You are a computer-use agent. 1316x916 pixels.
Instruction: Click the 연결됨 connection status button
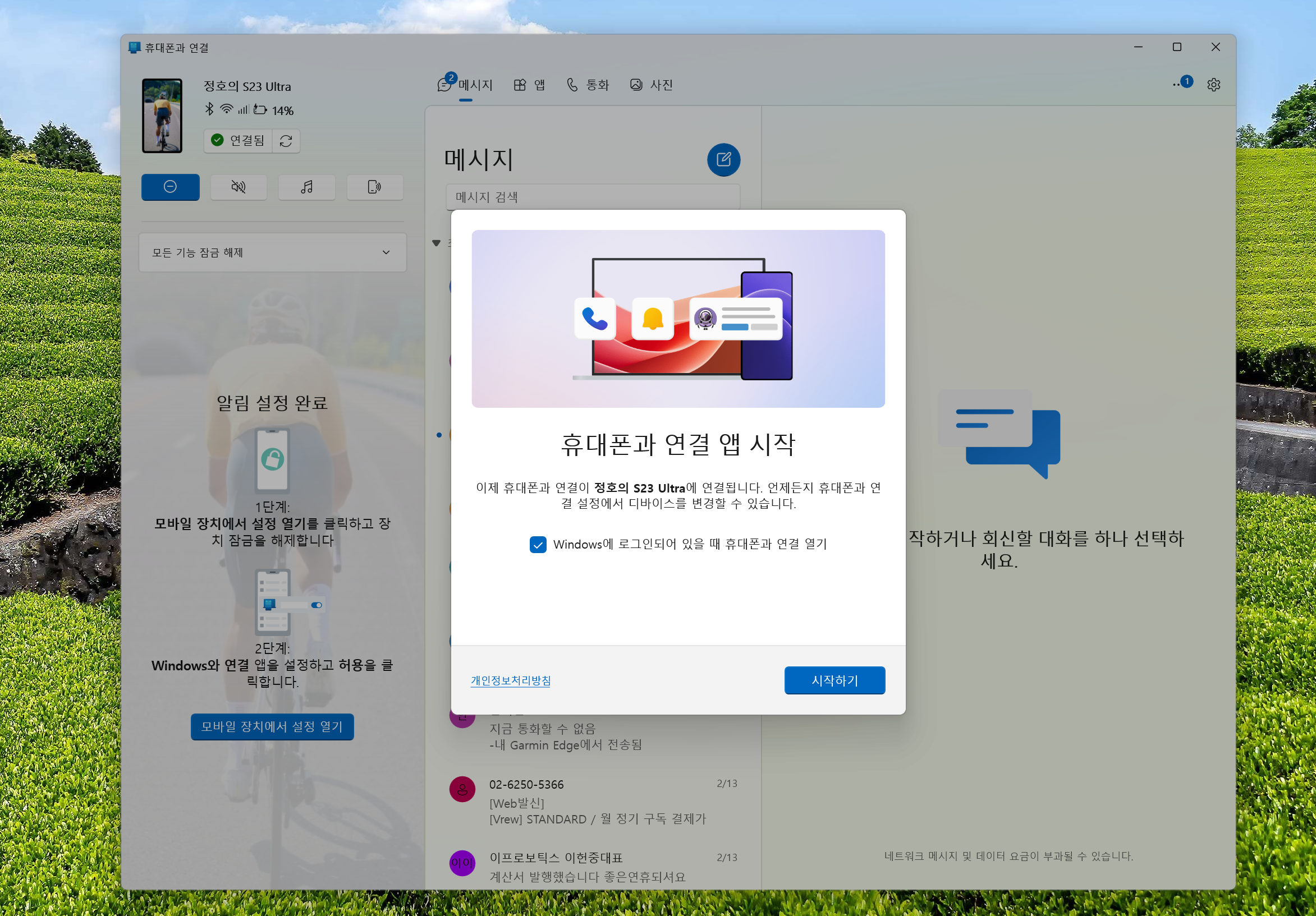(238, 141)
